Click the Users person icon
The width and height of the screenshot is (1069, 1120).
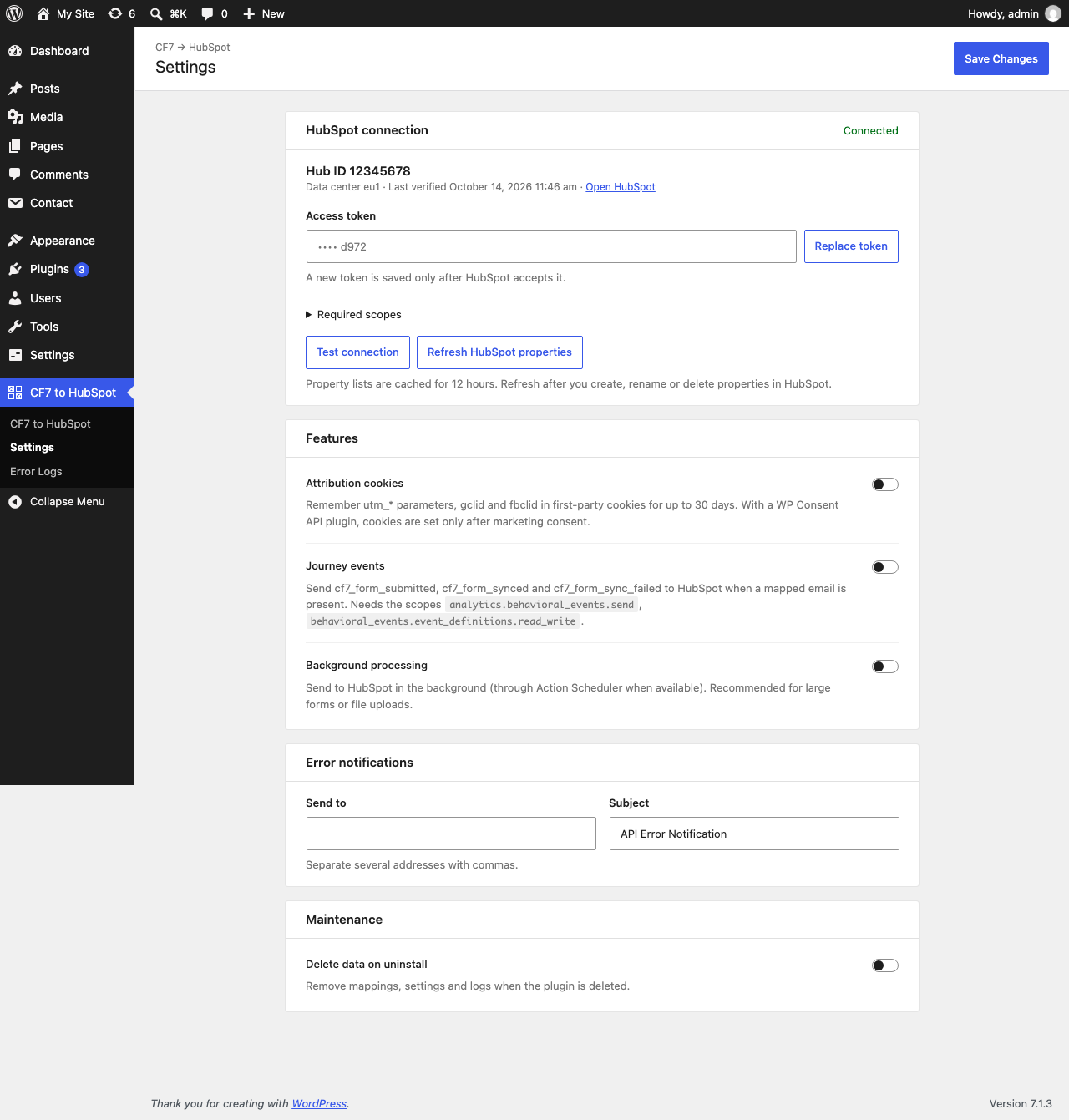15,298
